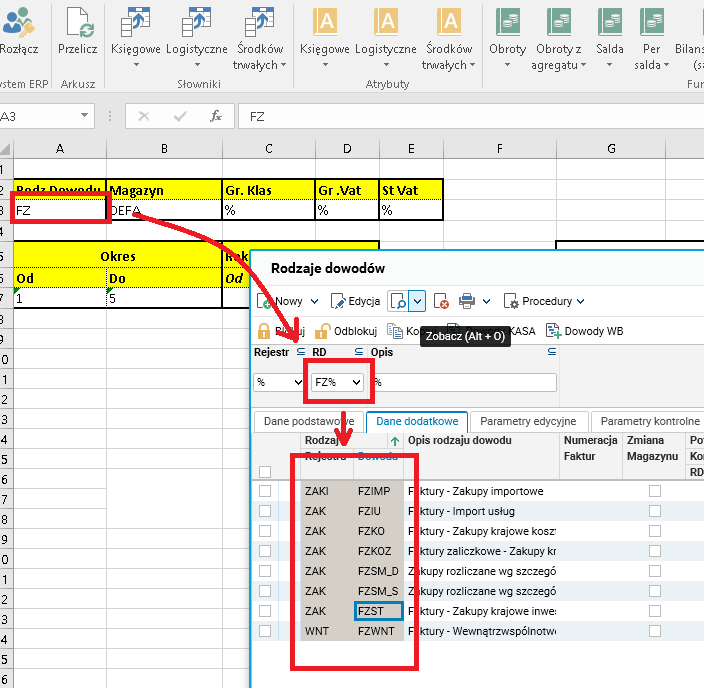The width and height of the screenshot is (704, 688).
Task: Click the Rejestr column filter icon
Action: pyautogui.click(x=301, y=352)
